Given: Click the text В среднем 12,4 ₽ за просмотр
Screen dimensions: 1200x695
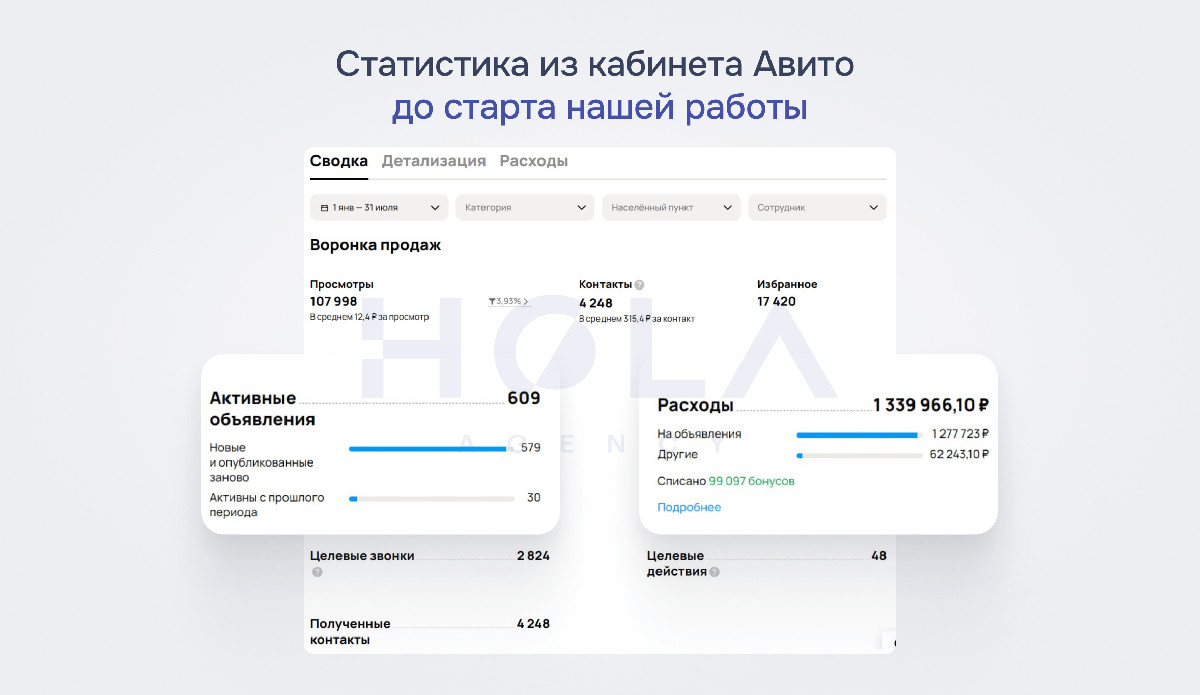Looking at the screenshot, I should tap(369, 317).
